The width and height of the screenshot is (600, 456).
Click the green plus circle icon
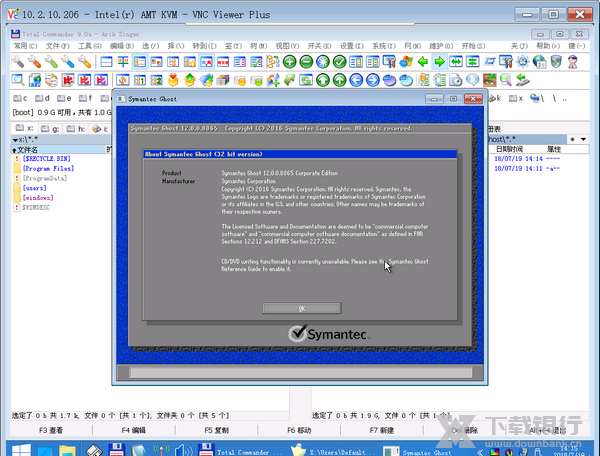pyautogui.click(x=290, y=62)
